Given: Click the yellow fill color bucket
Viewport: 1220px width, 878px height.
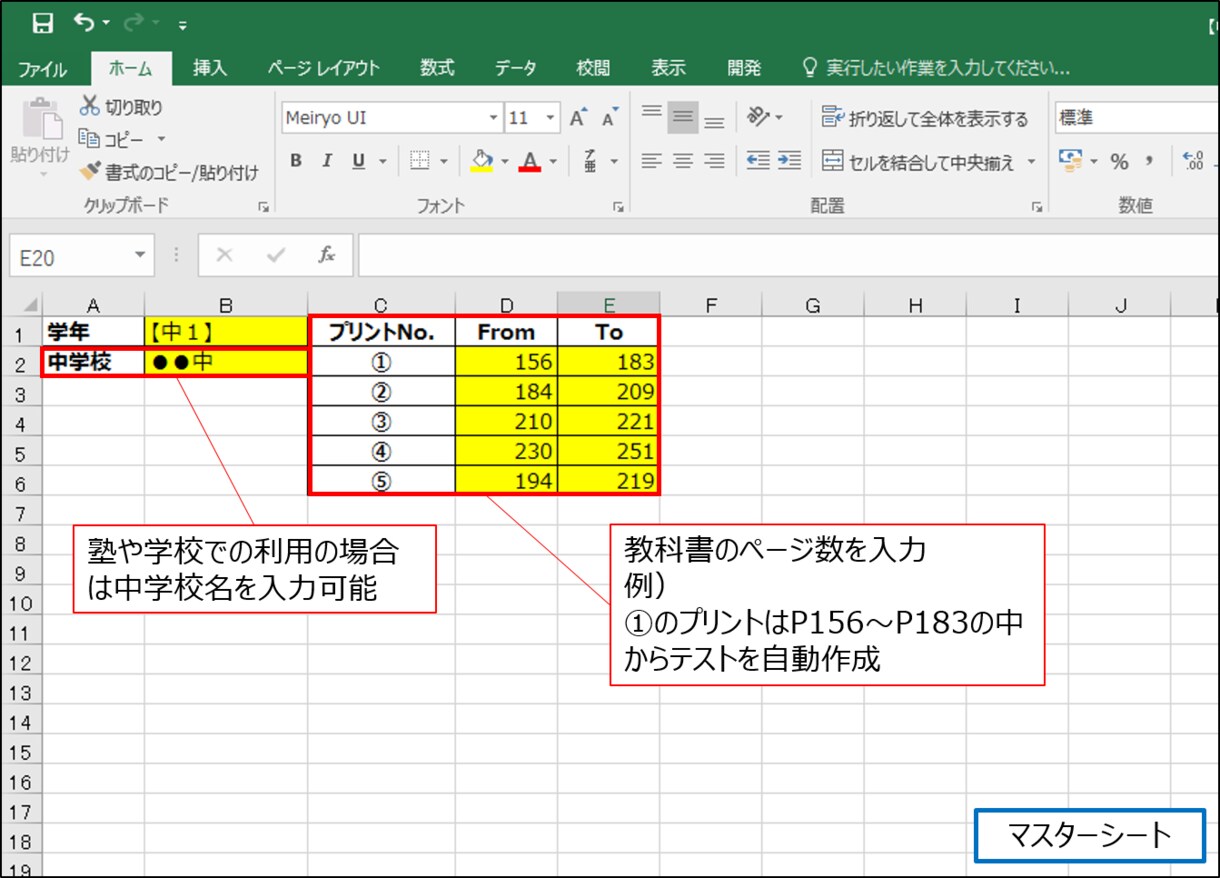Looking at the screenshot, I should click(482, 161).
